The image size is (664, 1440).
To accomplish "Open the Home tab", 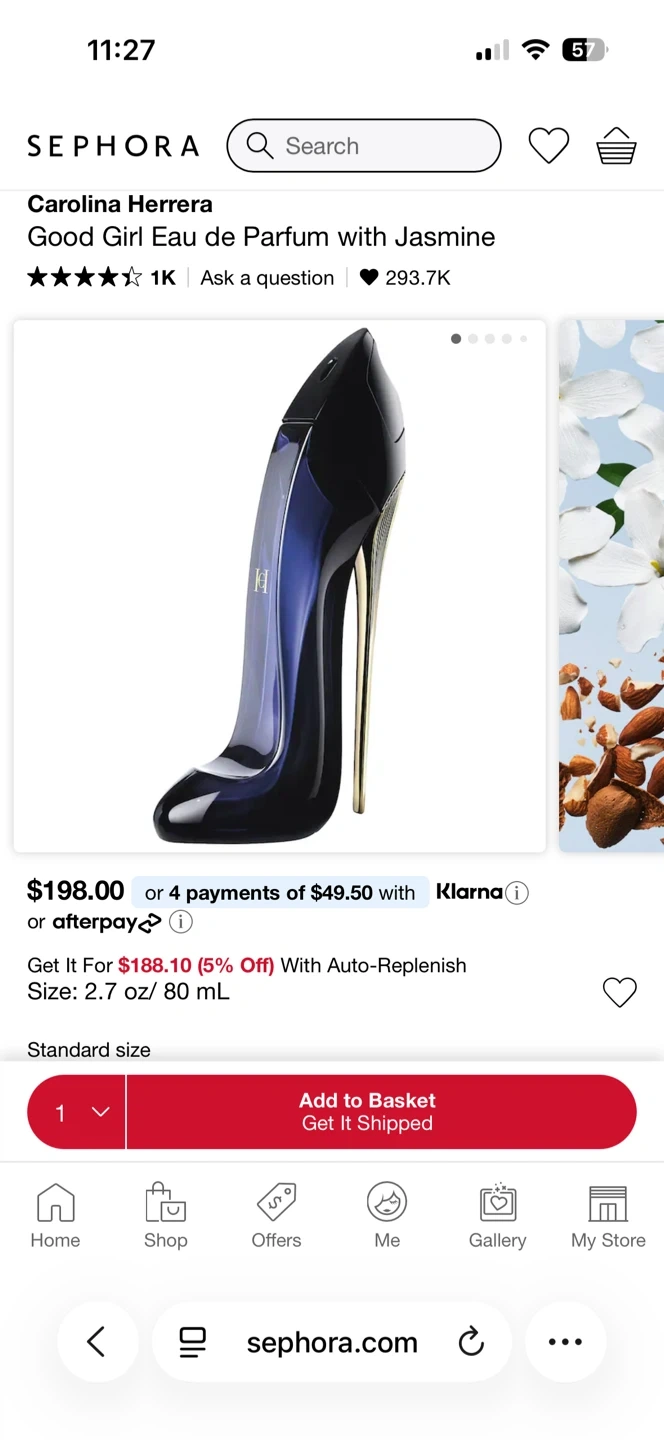I will [x=55, y=1215].
